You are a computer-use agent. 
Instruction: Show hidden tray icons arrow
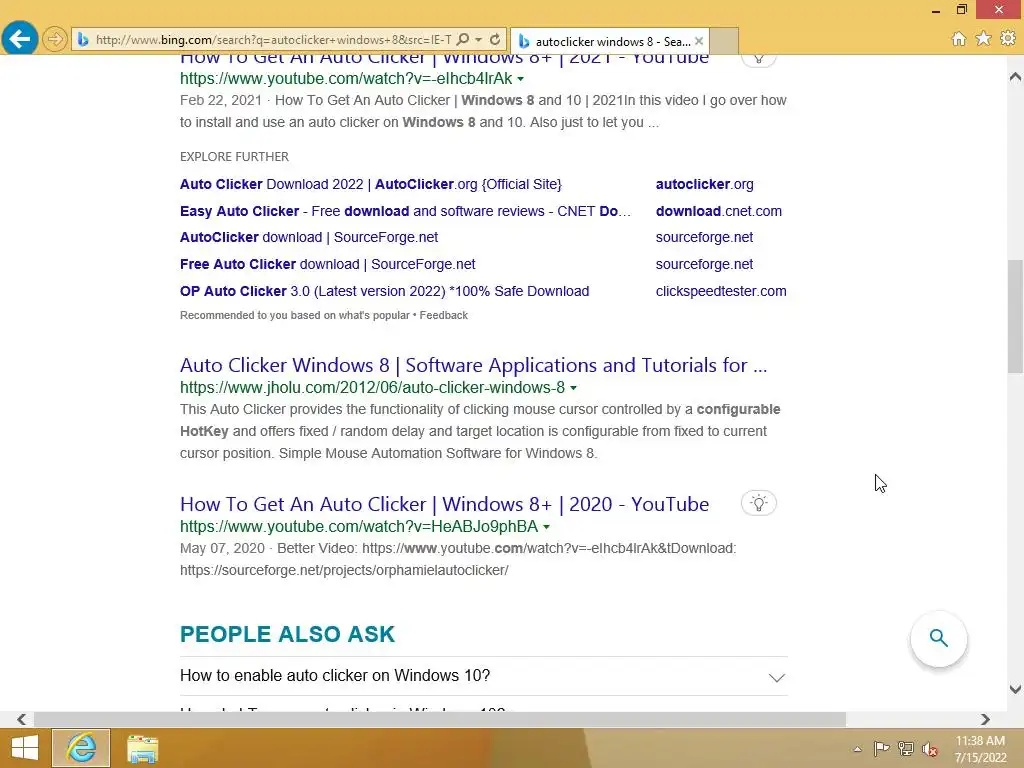857,749
